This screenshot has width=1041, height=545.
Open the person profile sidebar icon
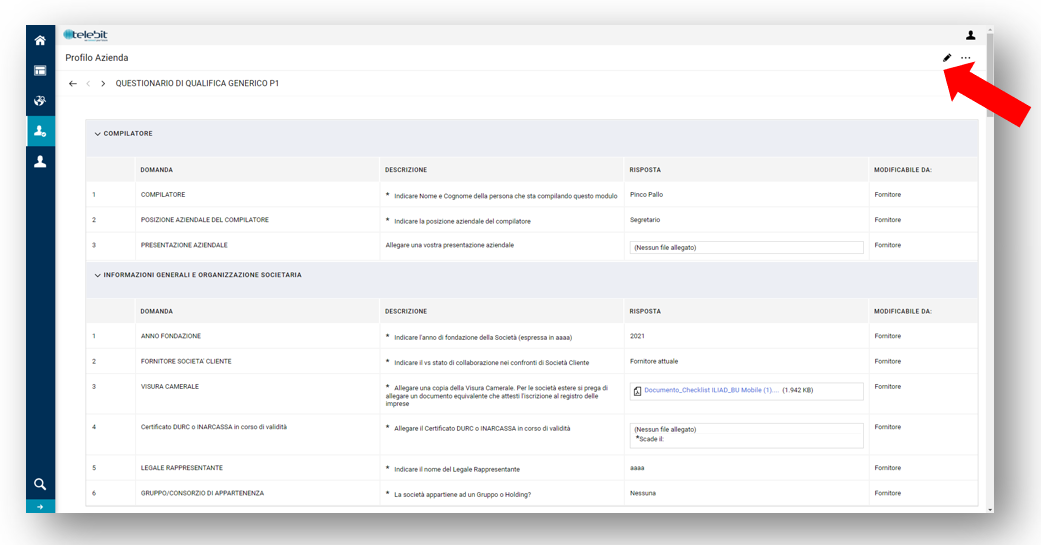40,161
